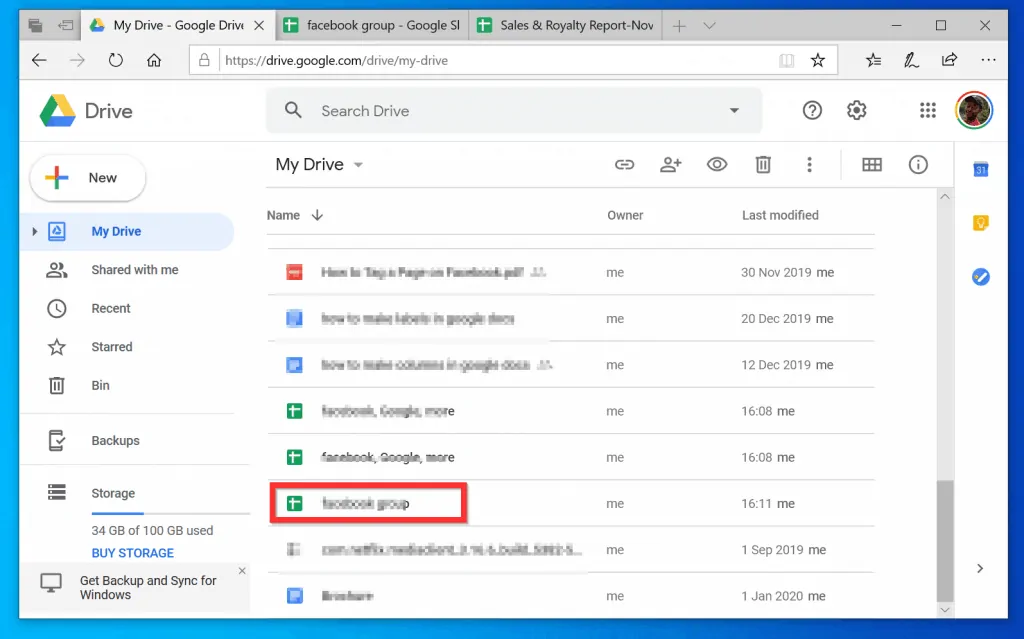Open Google apps grid launcher
Viewport: 1024px width, 639px height.
(x=928, y=111)
